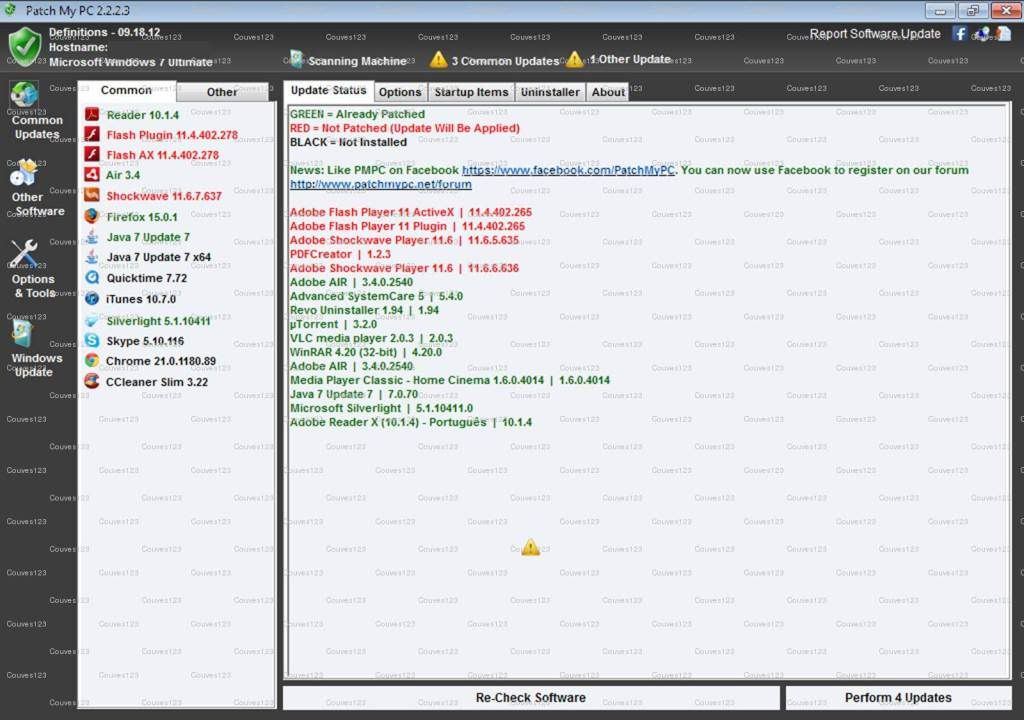
Task: Click the Skype icon in the list
Action: coord(92,341)
